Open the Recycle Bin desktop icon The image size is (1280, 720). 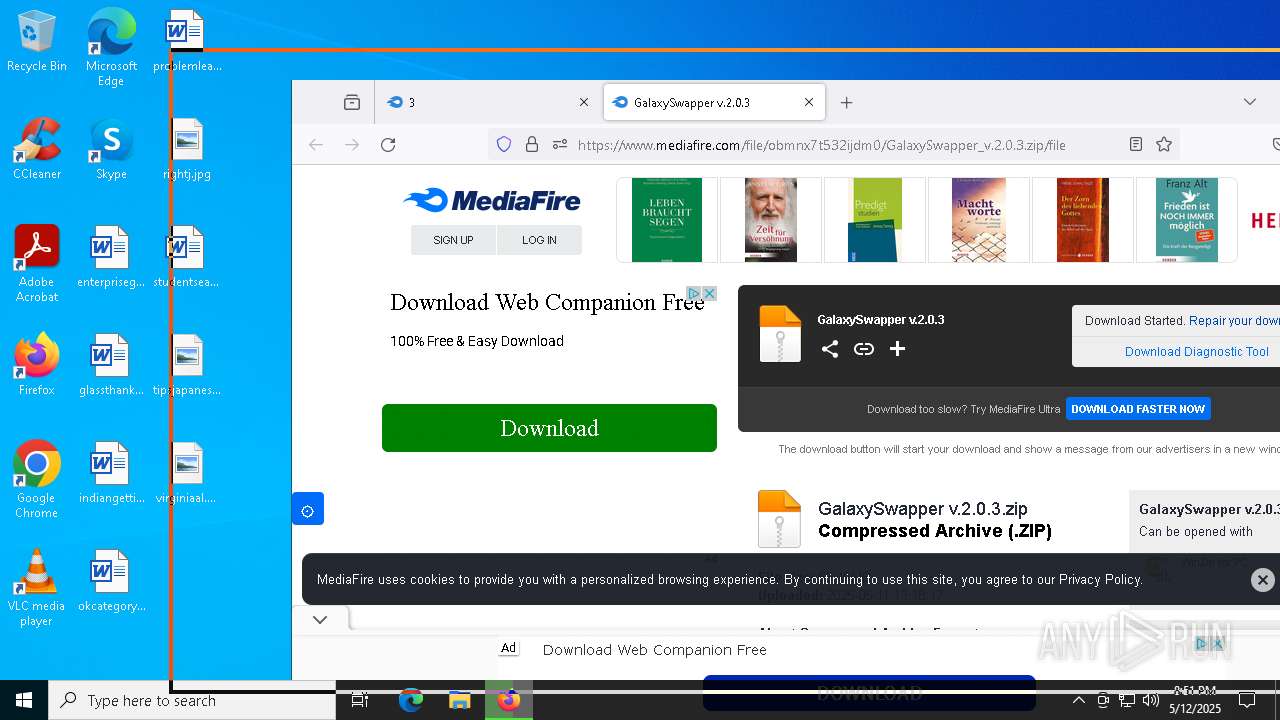(x=37, y=42)
